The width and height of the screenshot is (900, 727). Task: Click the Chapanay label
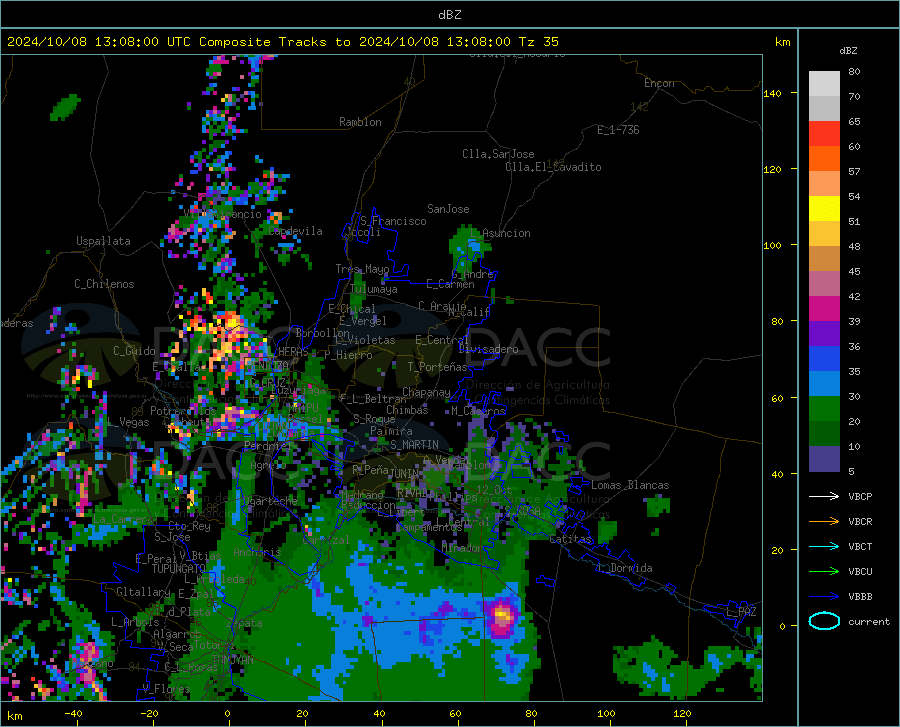pos(426,392)
